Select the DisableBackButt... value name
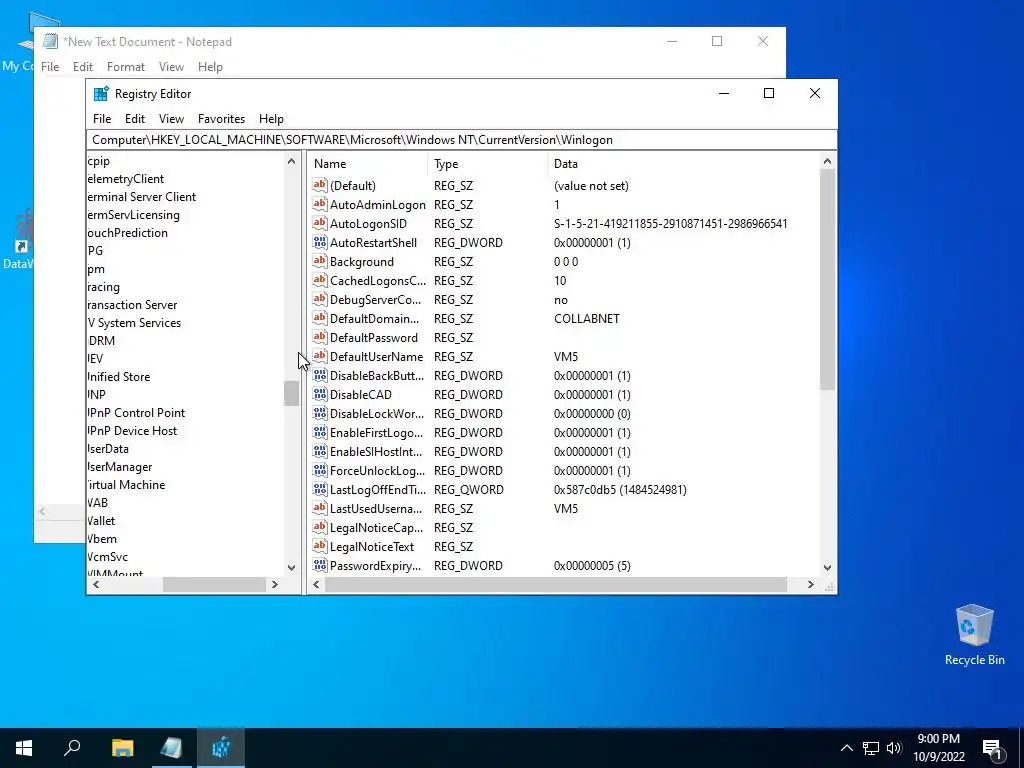 point(376,376)
